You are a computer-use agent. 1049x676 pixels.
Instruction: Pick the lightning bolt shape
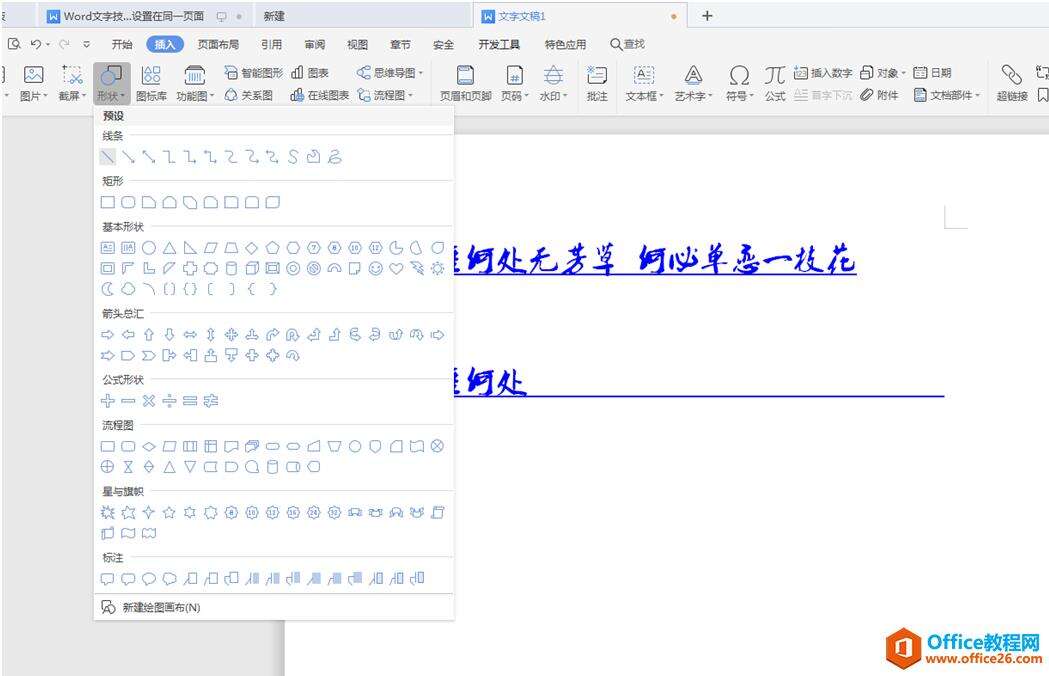(416, 268)
